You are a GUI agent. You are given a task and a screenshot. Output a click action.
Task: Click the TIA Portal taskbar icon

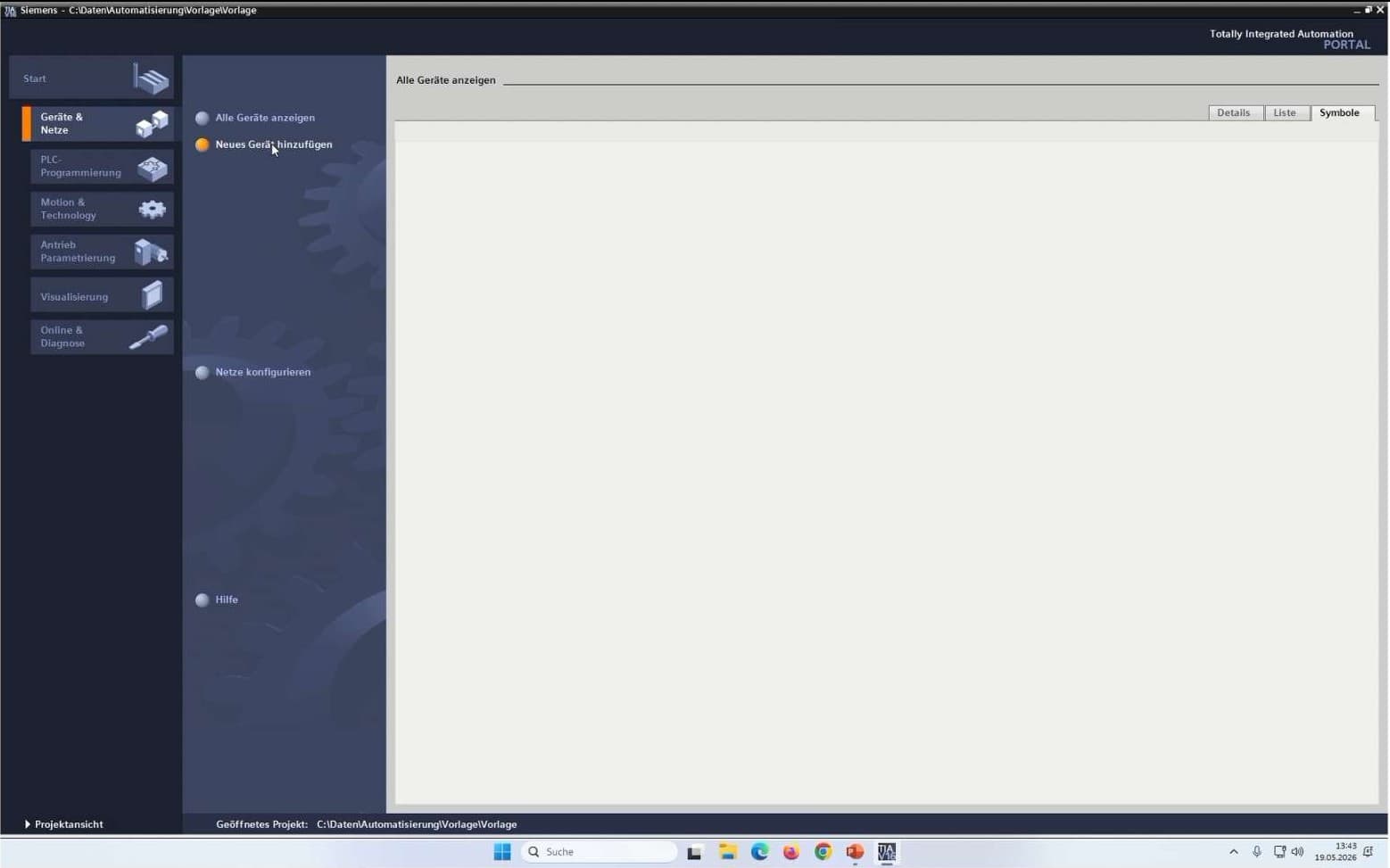886,852
